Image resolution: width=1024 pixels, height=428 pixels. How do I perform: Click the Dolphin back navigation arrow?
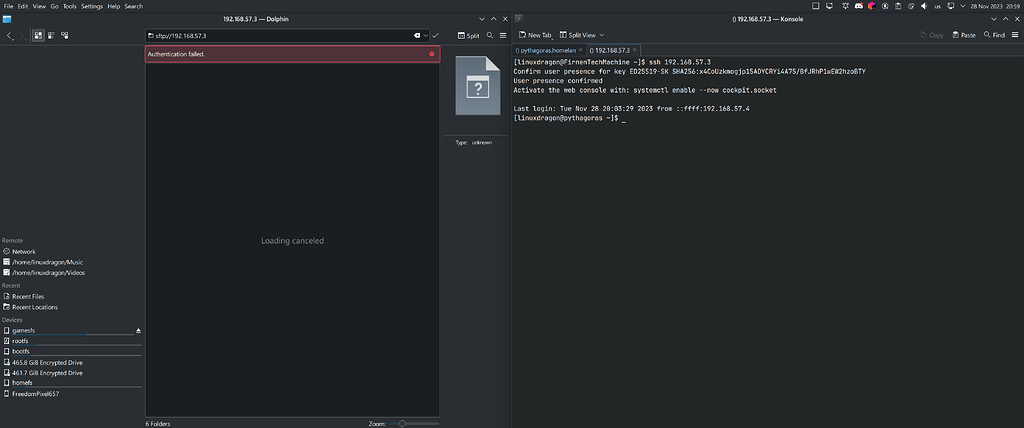(10, 35)
